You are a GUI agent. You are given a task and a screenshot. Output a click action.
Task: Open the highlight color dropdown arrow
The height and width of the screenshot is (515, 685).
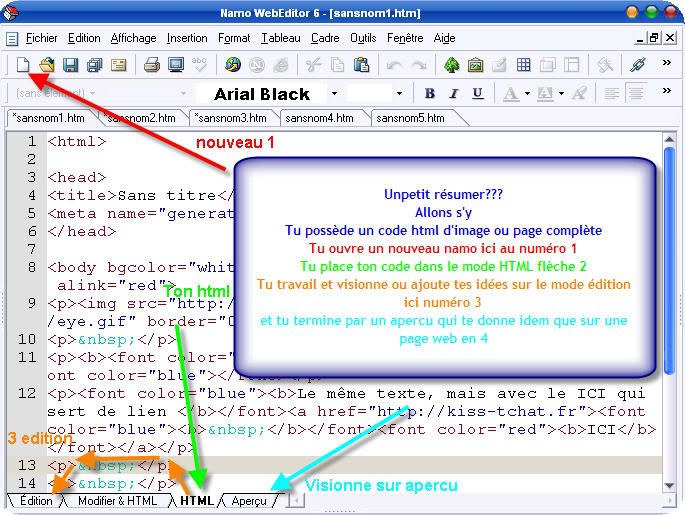tap(561, 93)
